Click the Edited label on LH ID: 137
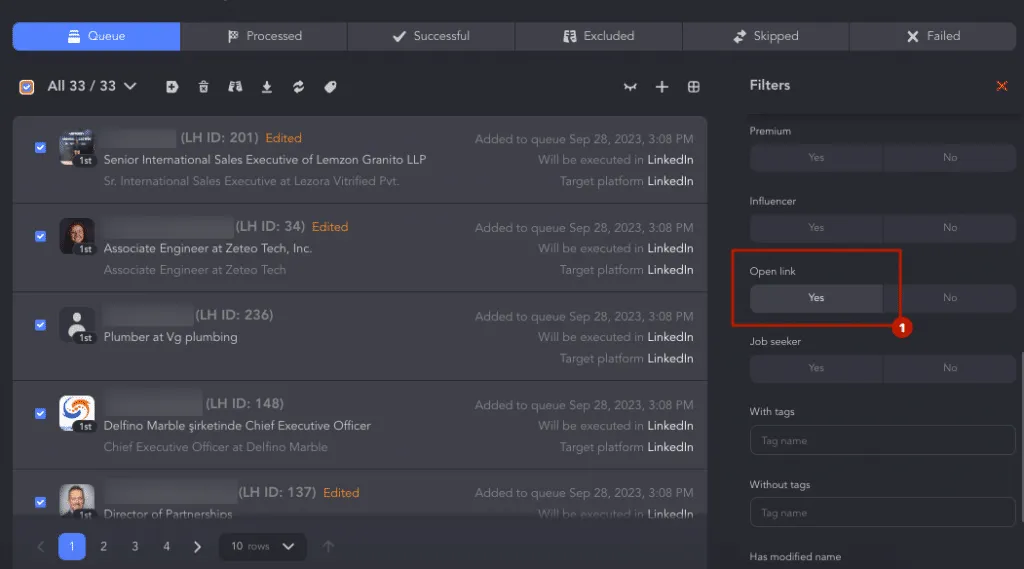Viewport: 1024px width, 569px height. click(341, 493)
